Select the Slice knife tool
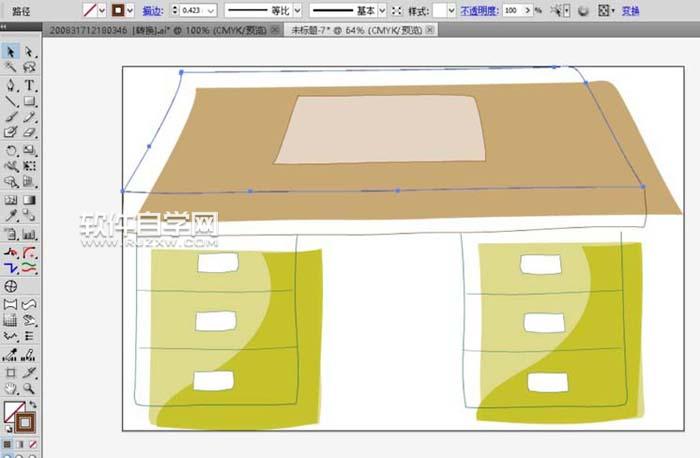 point(29,372)
